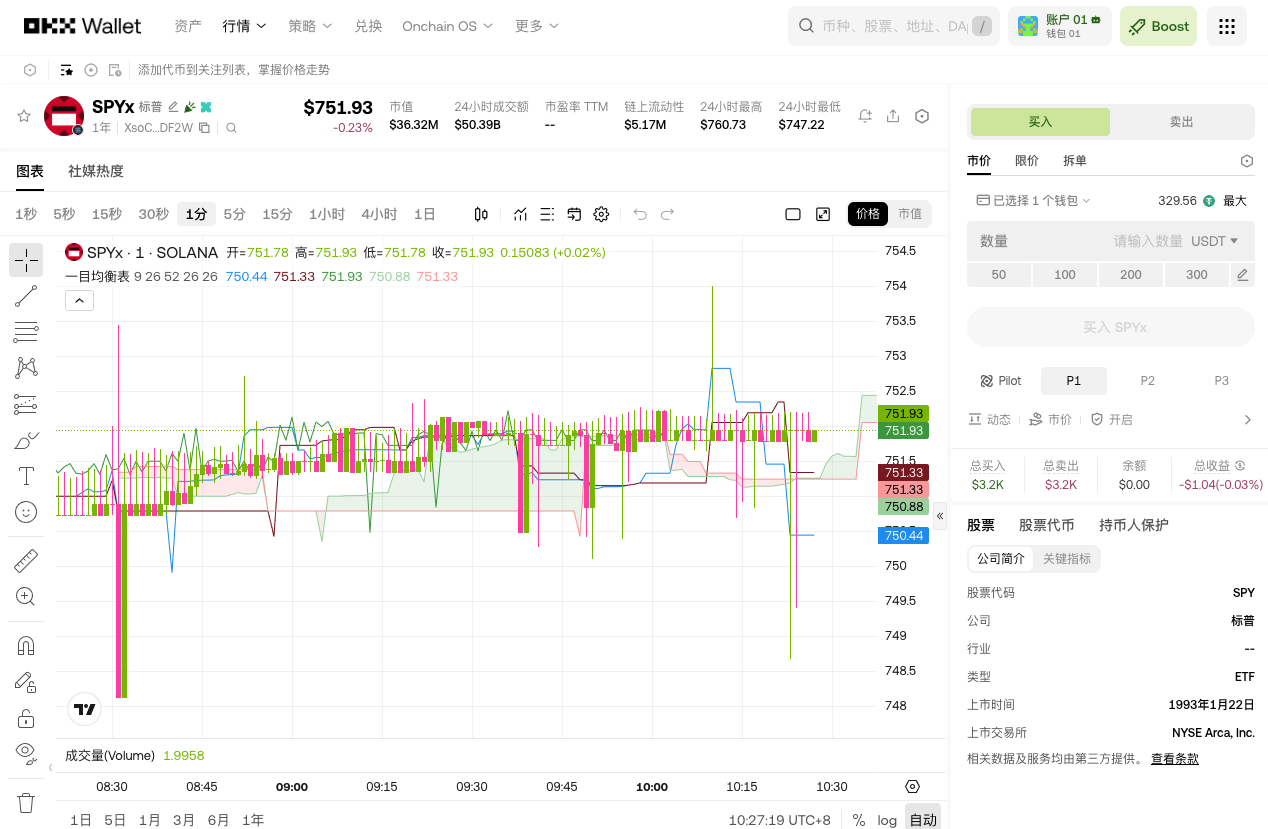
Task: Switch to the 社媒热度 tab
Action: point(96,171)
